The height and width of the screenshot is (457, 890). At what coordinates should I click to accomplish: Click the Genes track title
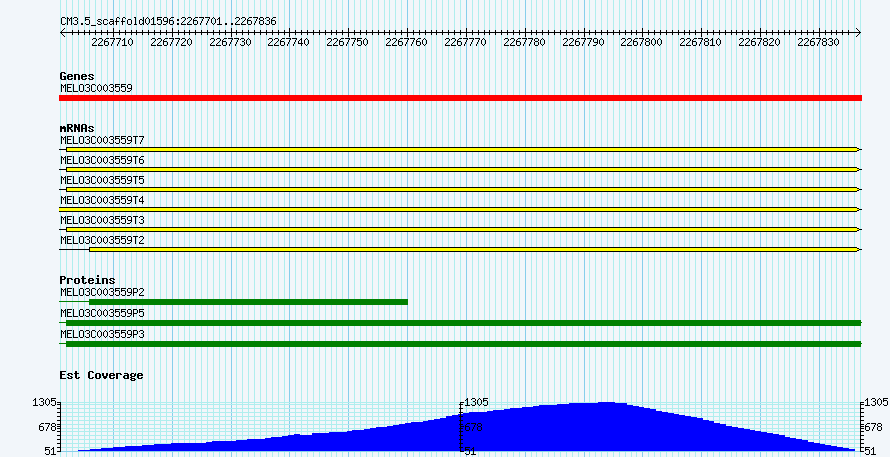click(77, 76)
